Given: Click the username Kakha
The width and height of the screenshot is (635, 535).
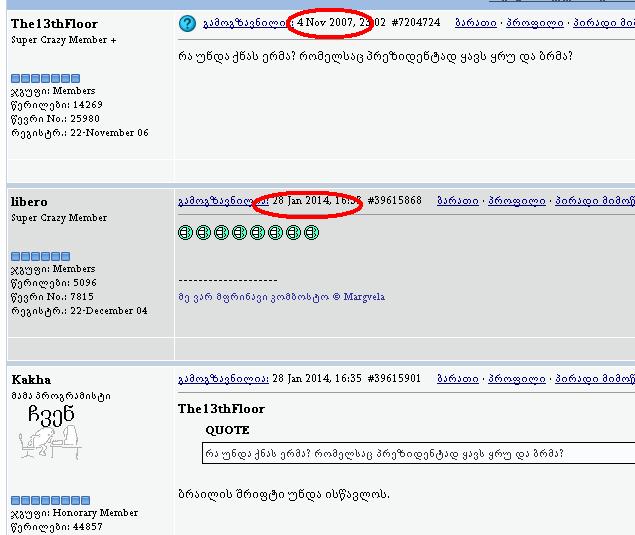Looking at the screenshot, I should (x=31, y=379).
